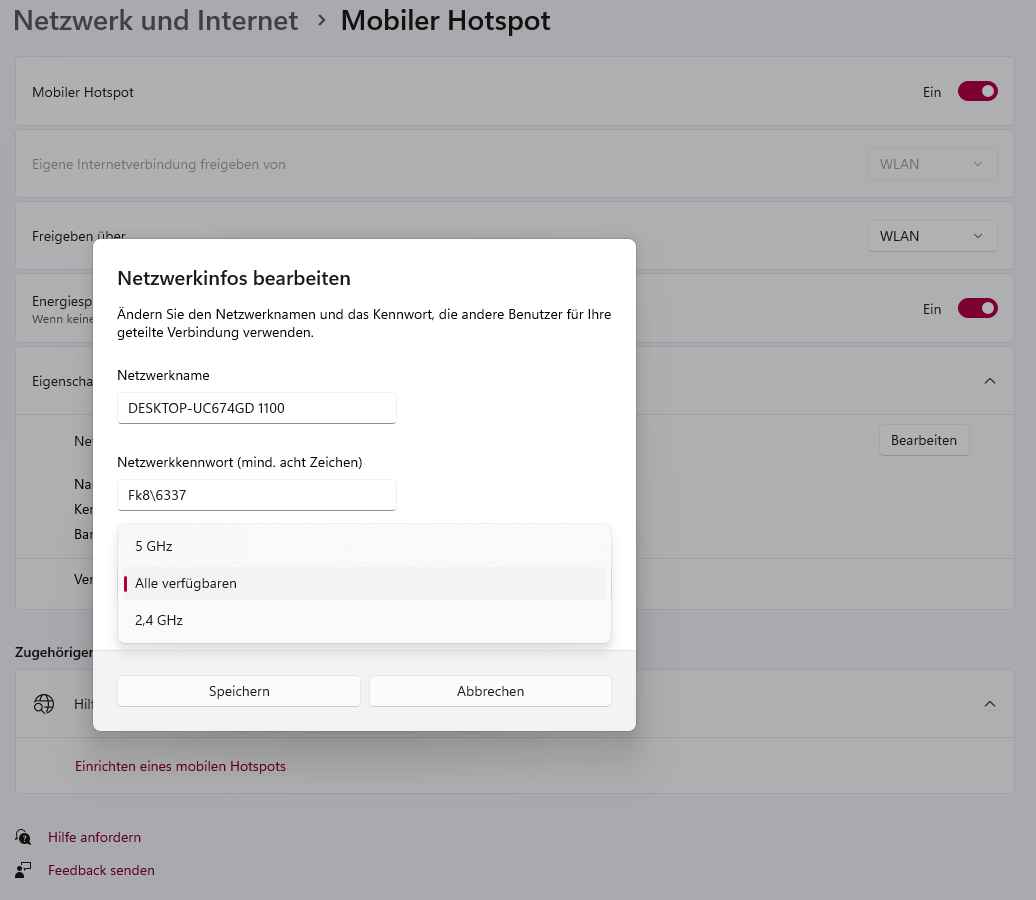Click the Bearbeiten button

tap(923, 440)
